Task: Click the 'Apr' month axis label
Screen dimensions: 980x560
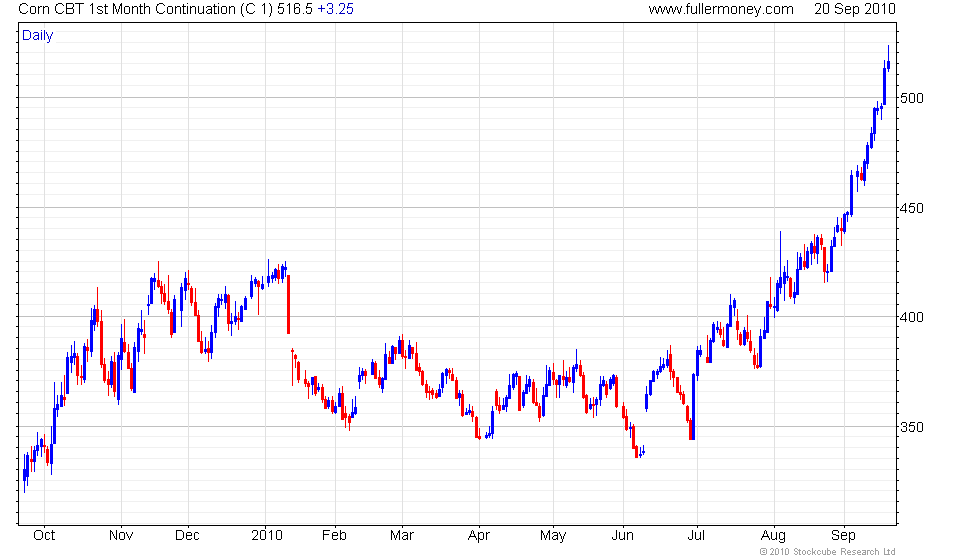Action: coord(479,536)
